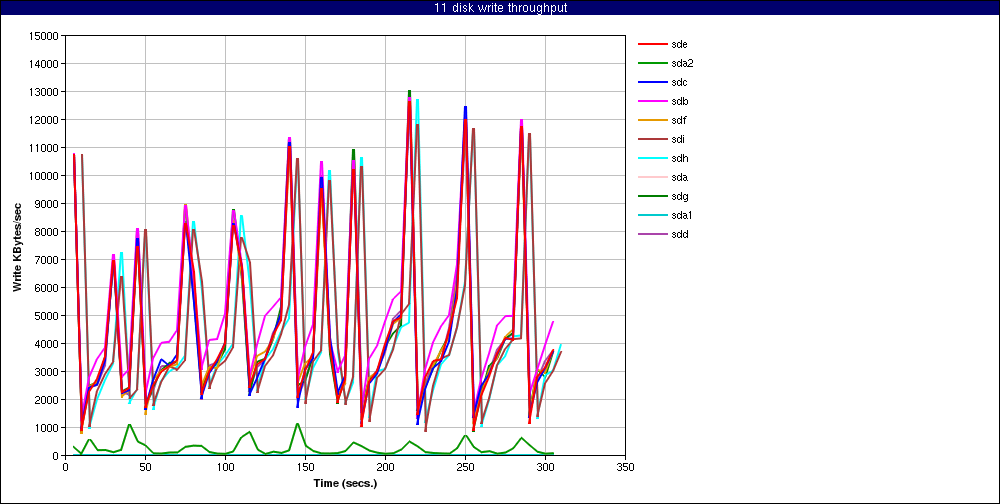Click the 5000 y-axis value
Screen dimensions: 1000x504
pyautogui.click(x=47, y=316)
